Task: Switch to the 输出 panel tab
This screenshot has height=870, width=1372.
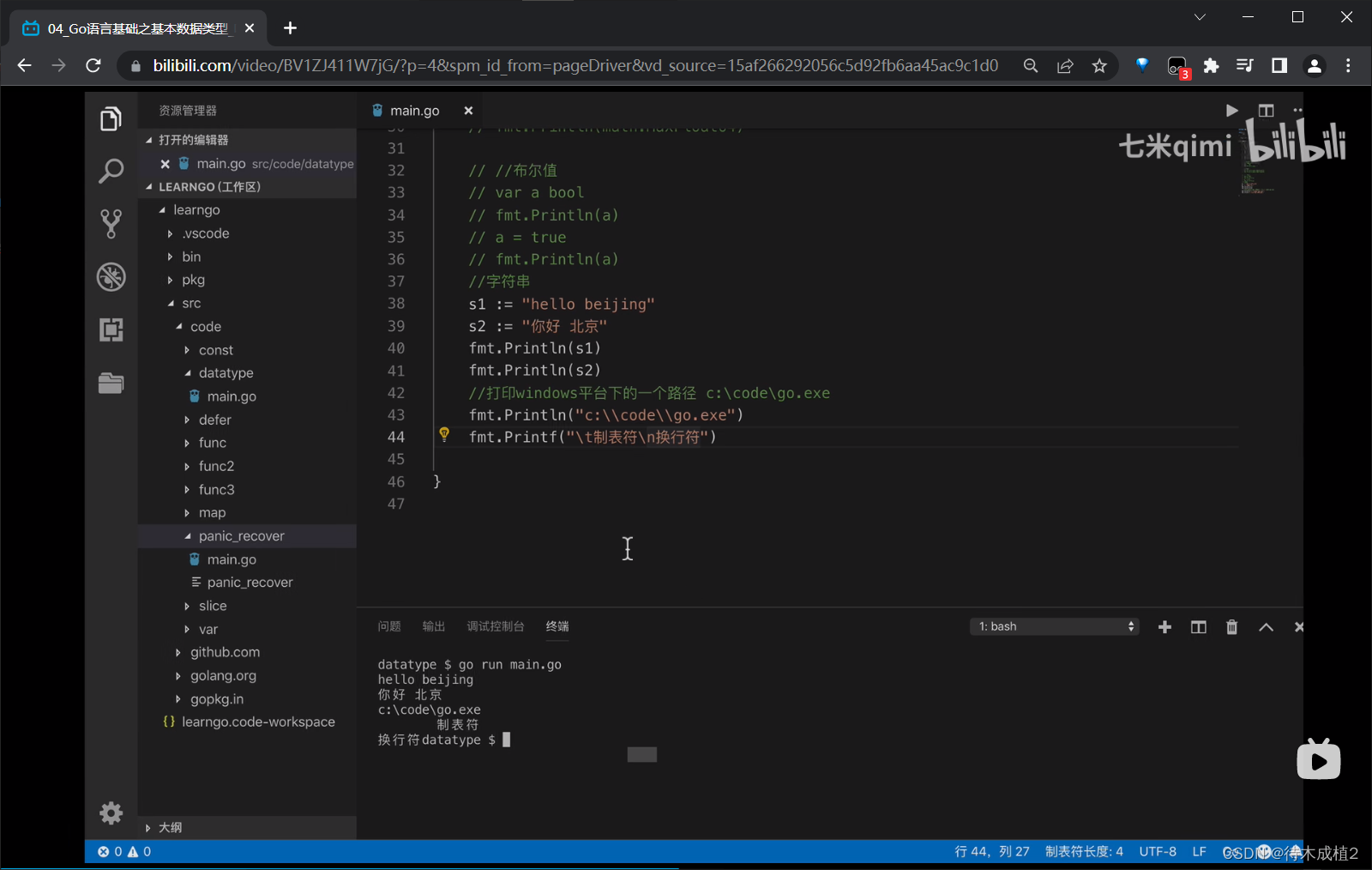Action: click(x=434, y=626)
